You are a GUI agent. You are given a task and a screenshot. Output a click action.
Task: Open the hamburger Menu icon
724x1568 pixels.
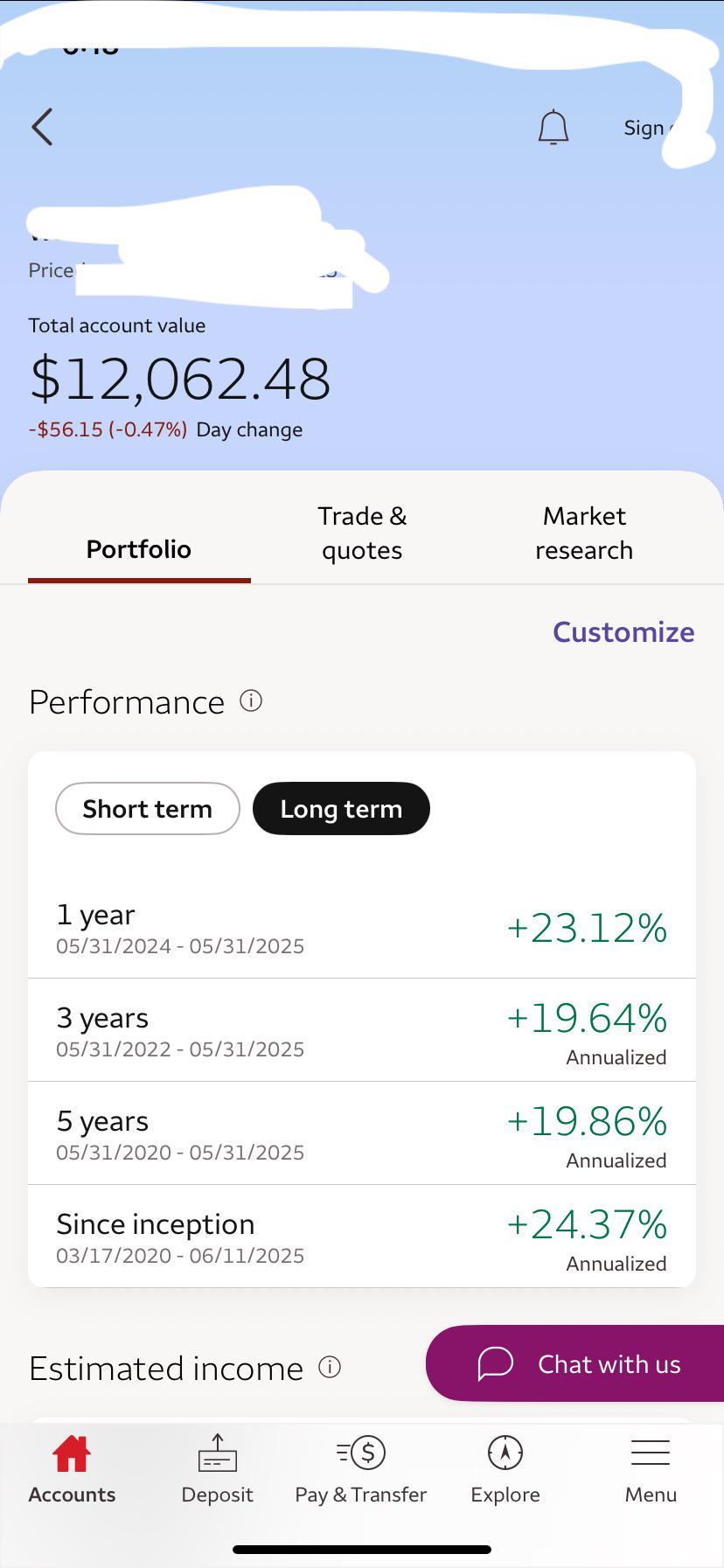[651, 1453]
